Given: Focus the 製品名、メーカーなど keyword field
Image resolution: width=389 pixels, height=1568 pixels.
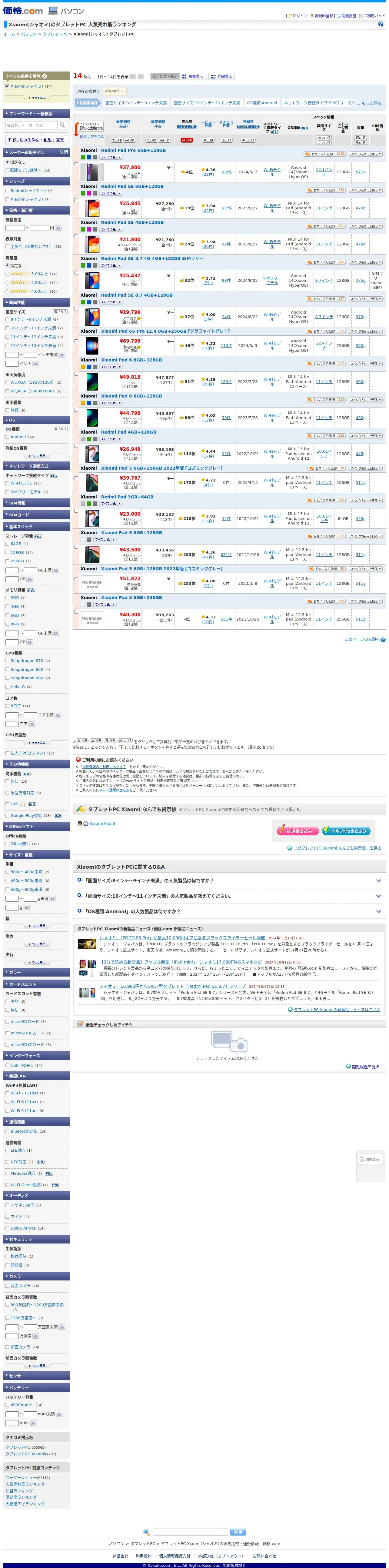Looking at the screenshot, I should 32,125.
